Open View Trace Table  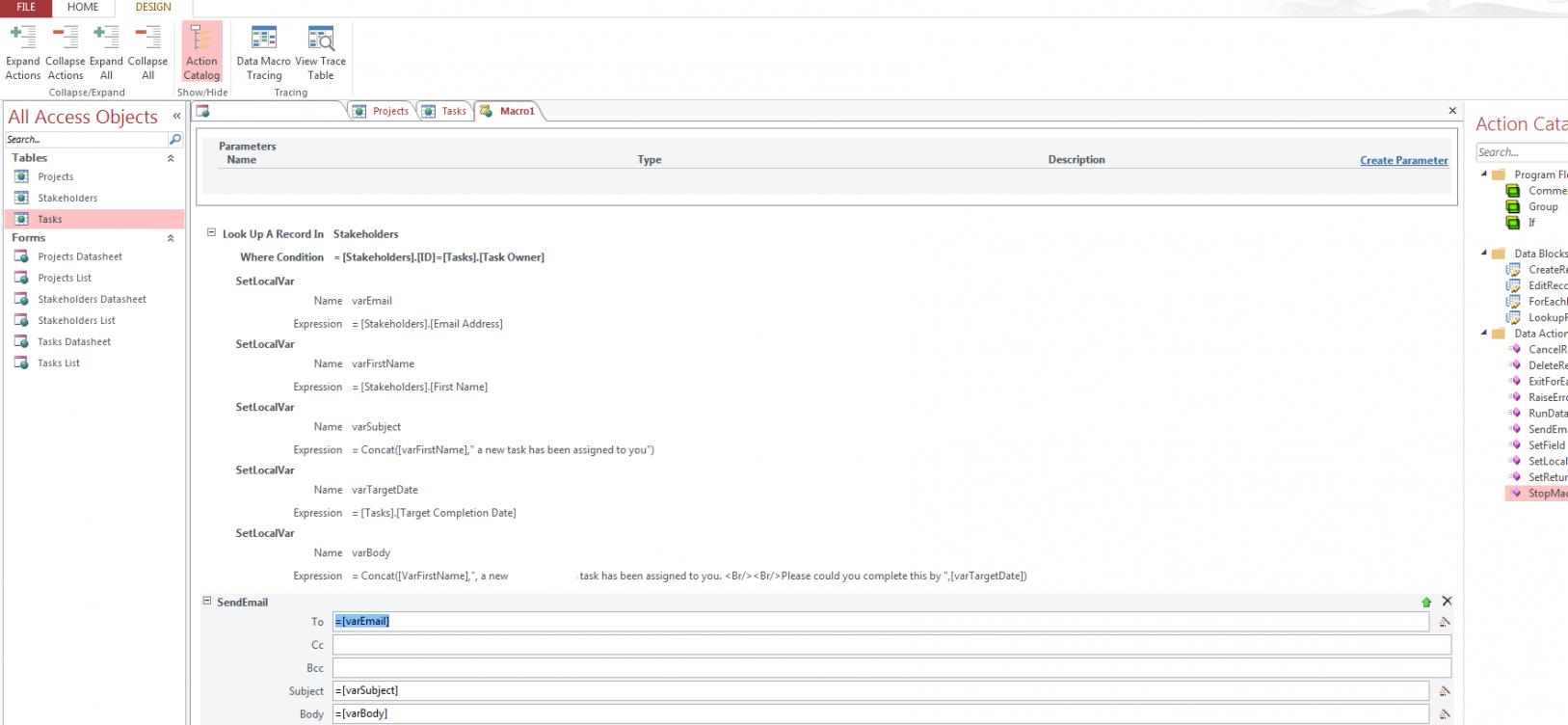tap(321, 52)
